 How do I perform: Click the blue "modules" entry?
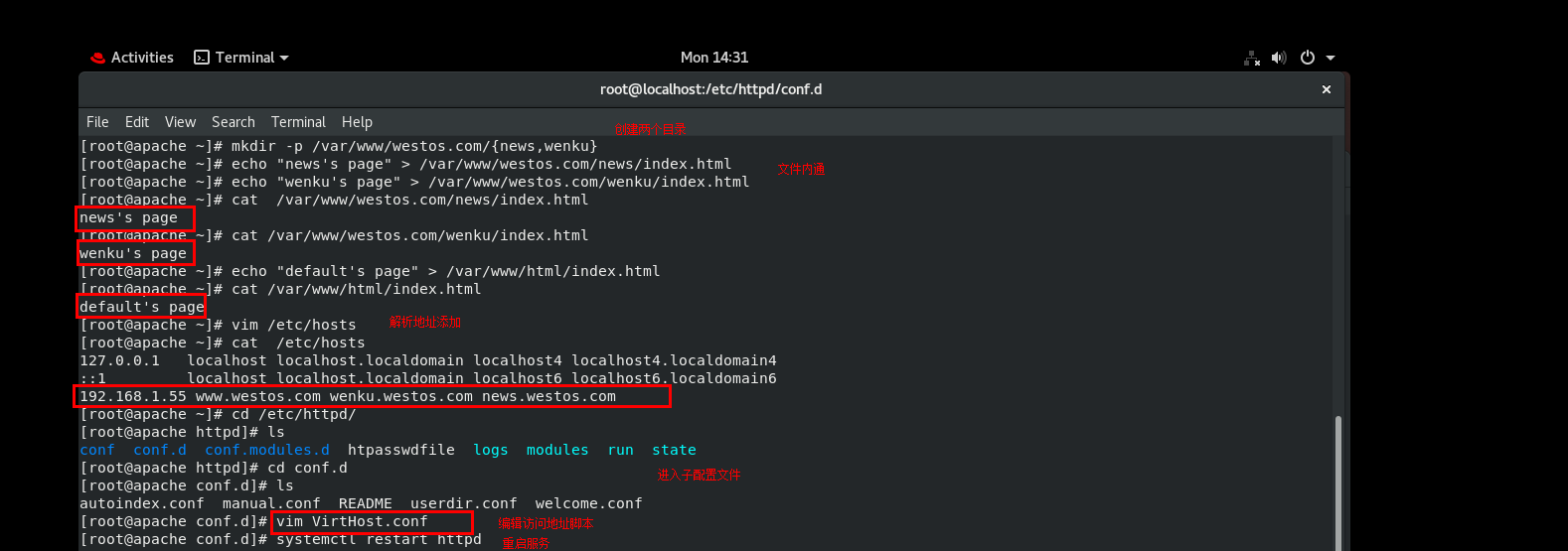pyautogui.click(x=557, y=450)
